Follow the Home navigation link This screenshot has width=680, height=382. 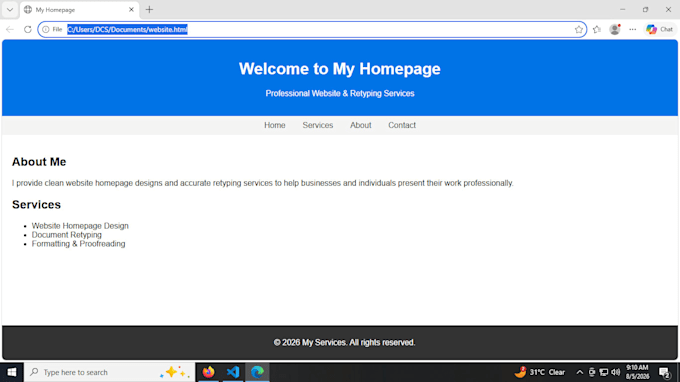click(x=275, y=125)
